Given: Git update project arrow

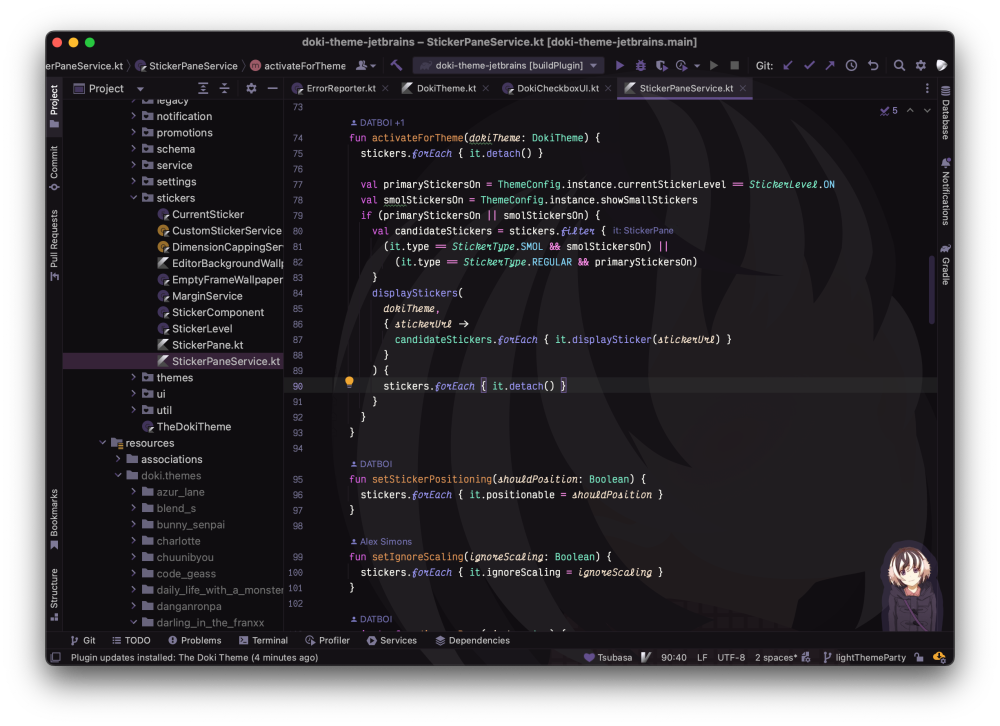Looking at the screenshot, I should click(788, 65).
